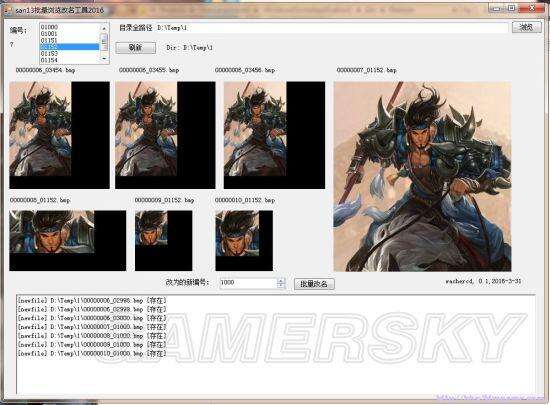Click log line for 00000006_03000.bmp
This screenshot has height=405, width=550.
(92, 318)
